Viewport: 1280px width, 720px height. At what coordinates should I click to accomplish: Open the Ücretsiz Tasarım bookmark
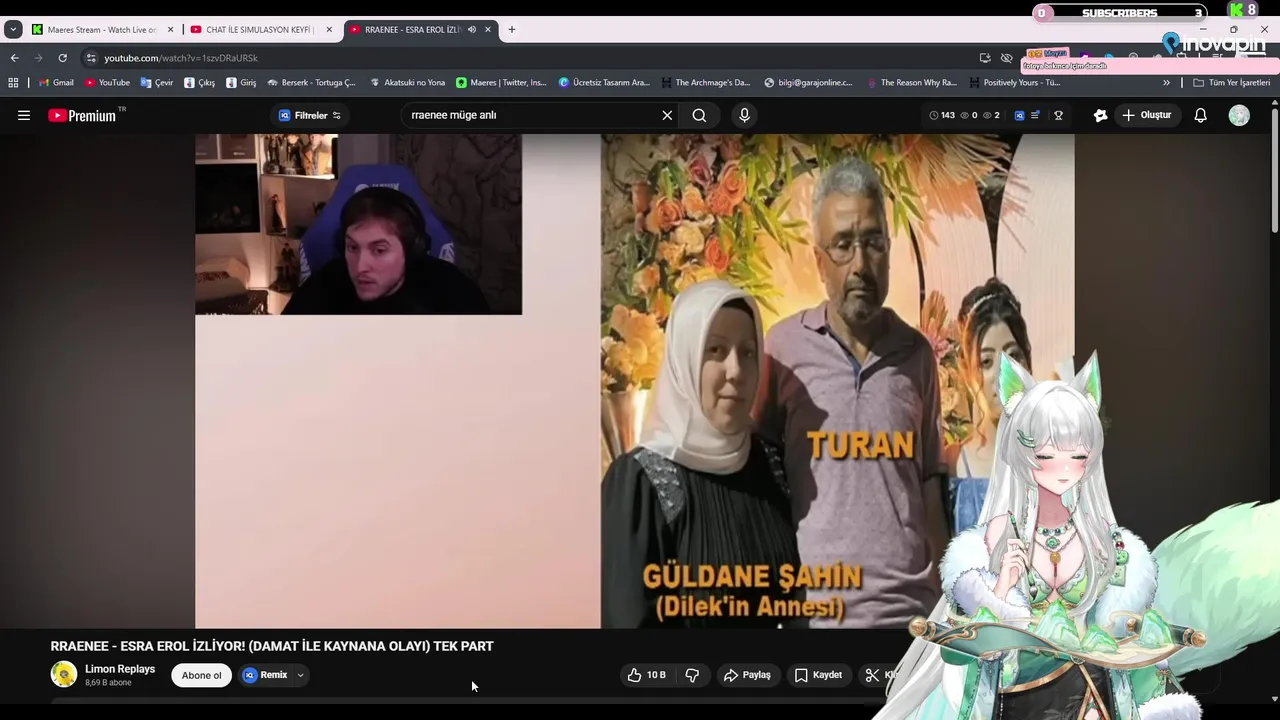[x=604, y=83]
